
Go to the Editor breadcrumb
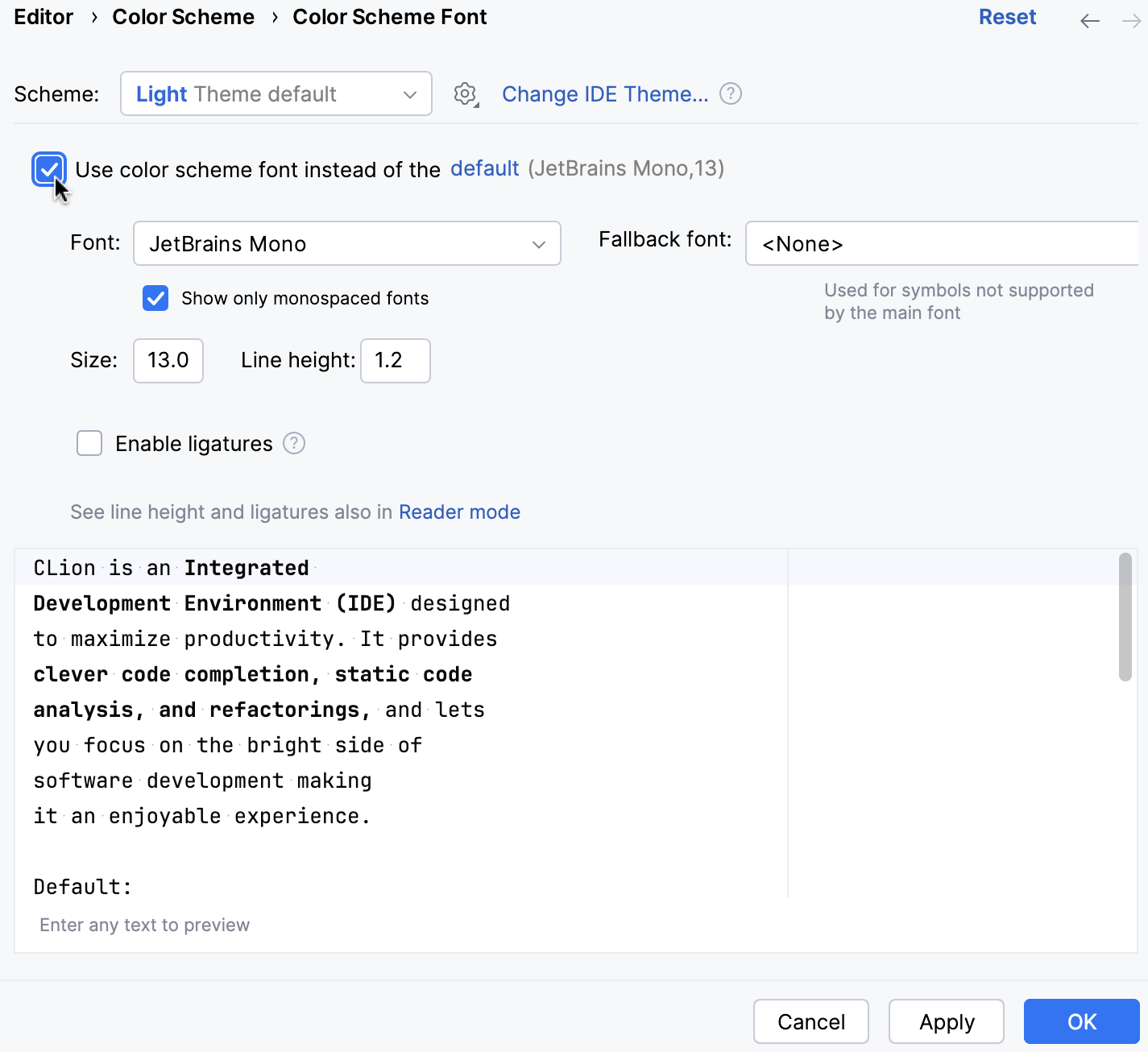(43, 16)
